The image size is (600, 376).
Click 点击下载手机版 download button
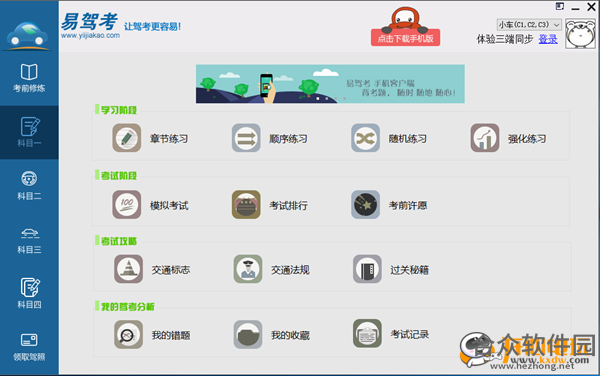(x=405, y=38)
